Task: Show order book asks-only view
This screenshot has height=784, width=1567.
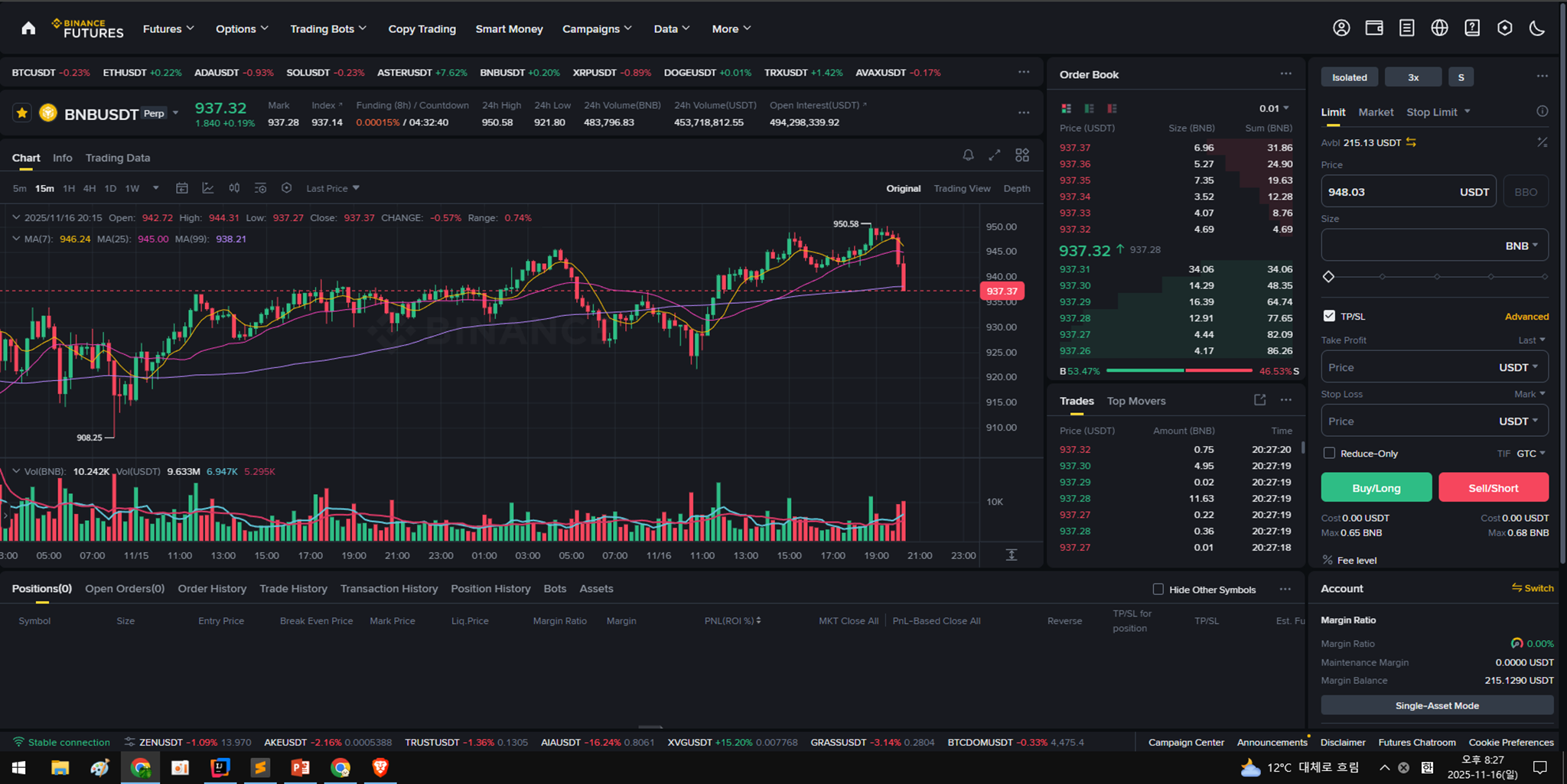Action: [1112, 109]
